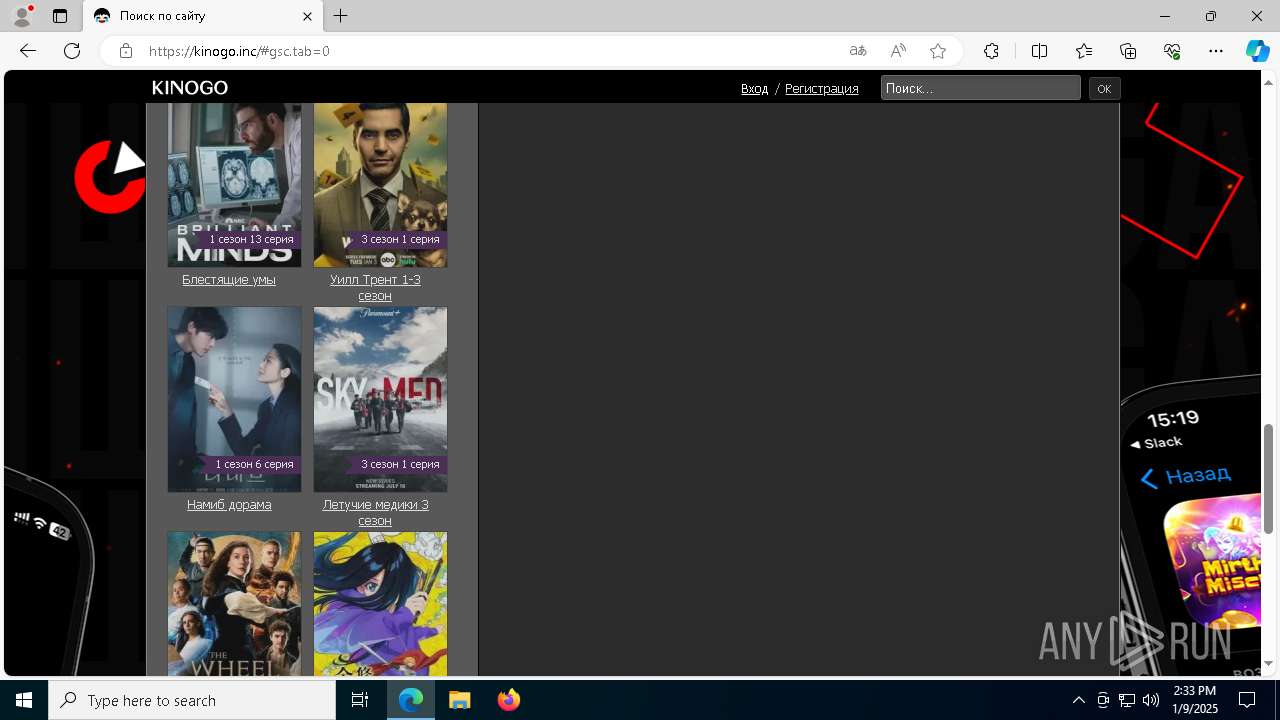
Task: Open Browser essentials heart icon
Action: tap(1172, 51)
